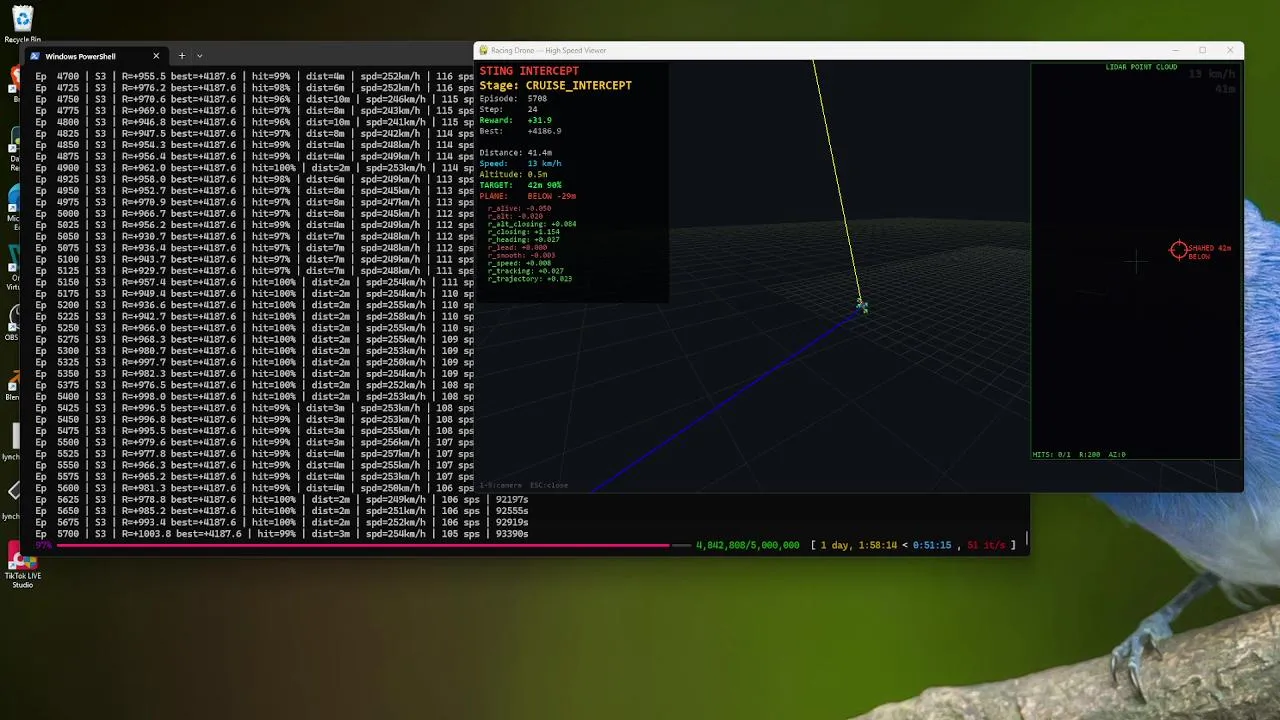Click the r_trajectory: +0.023 reward term

click(x=529, y=279)
